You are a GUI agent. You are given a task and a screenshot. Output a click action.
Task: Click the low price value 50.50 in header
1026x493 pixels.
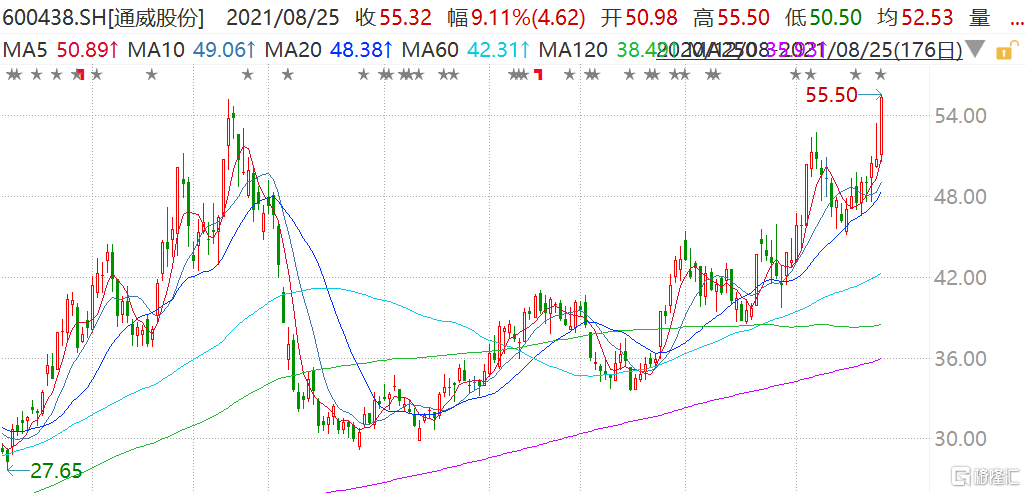click(x=838, y=19)
